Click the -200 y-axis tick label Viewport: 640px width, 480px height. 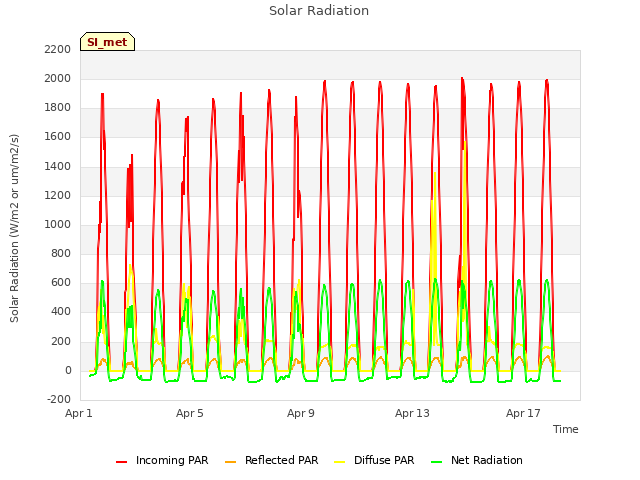click(x=59, y=399)
